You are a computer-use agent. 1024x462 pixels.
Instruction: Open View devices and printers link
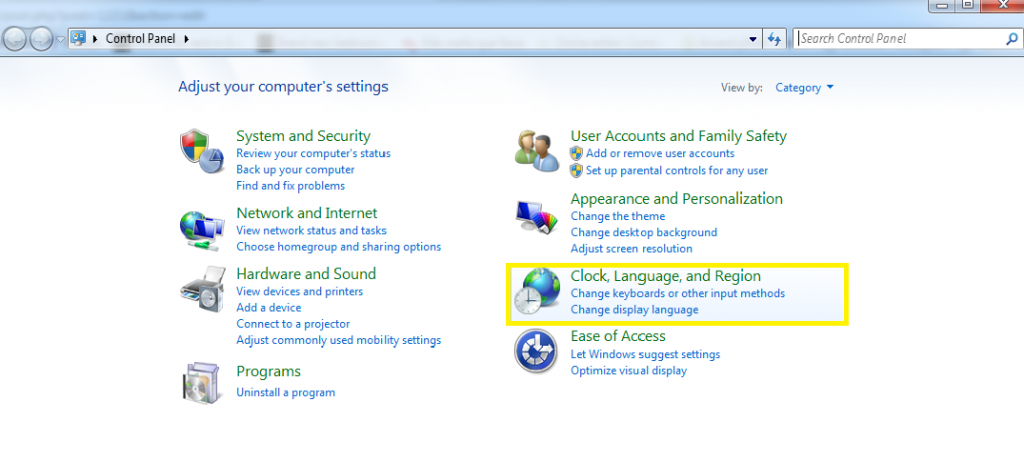[x=299, y=292]
